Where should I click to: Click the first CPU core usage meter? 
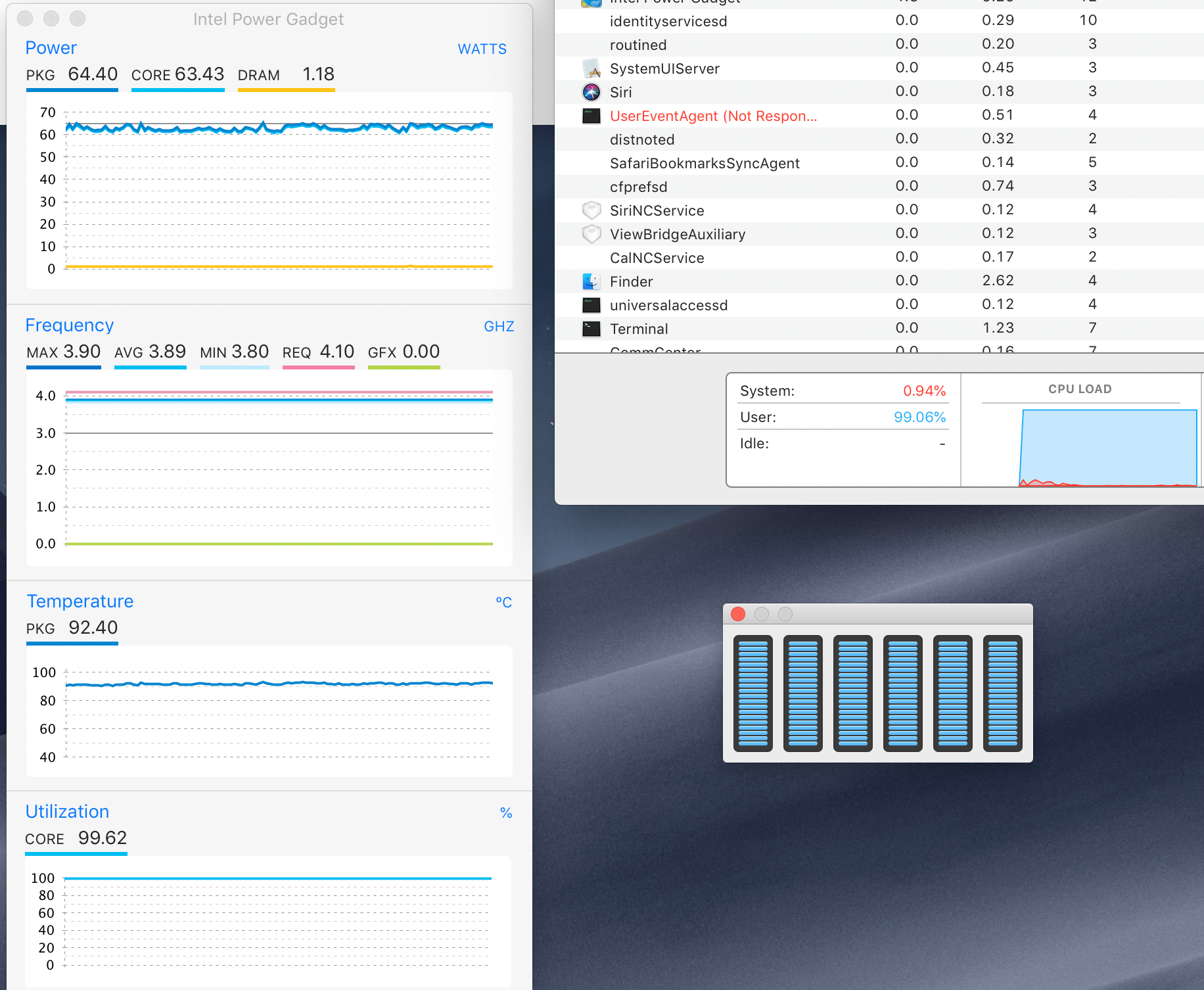coord(753,694)
